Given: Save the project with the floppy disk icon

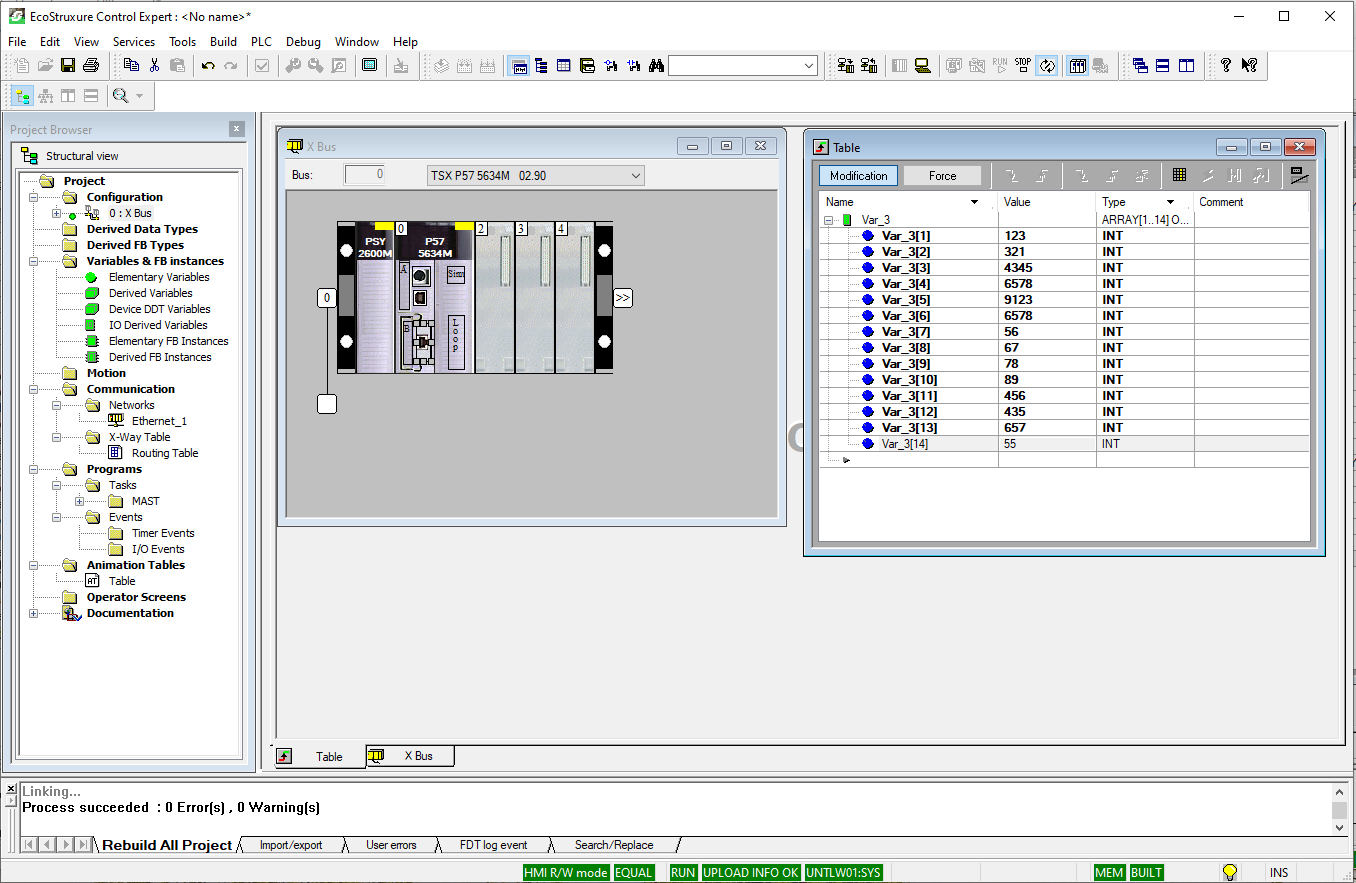Looking at the screenshot, I should pyautogui.click(x=68, y=65).
